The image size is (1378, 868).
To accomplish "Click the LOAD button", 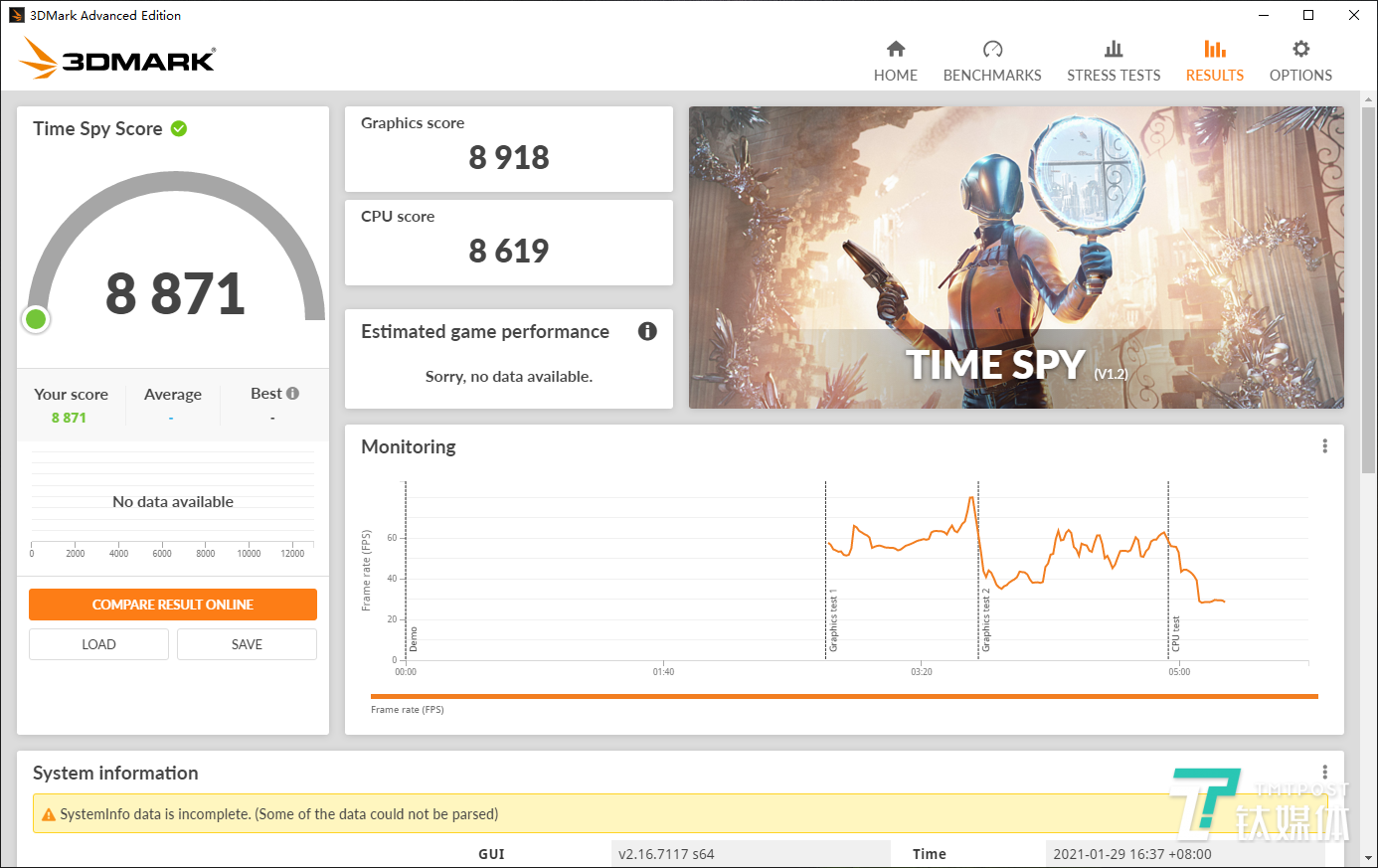I will [x=98, y=644].
